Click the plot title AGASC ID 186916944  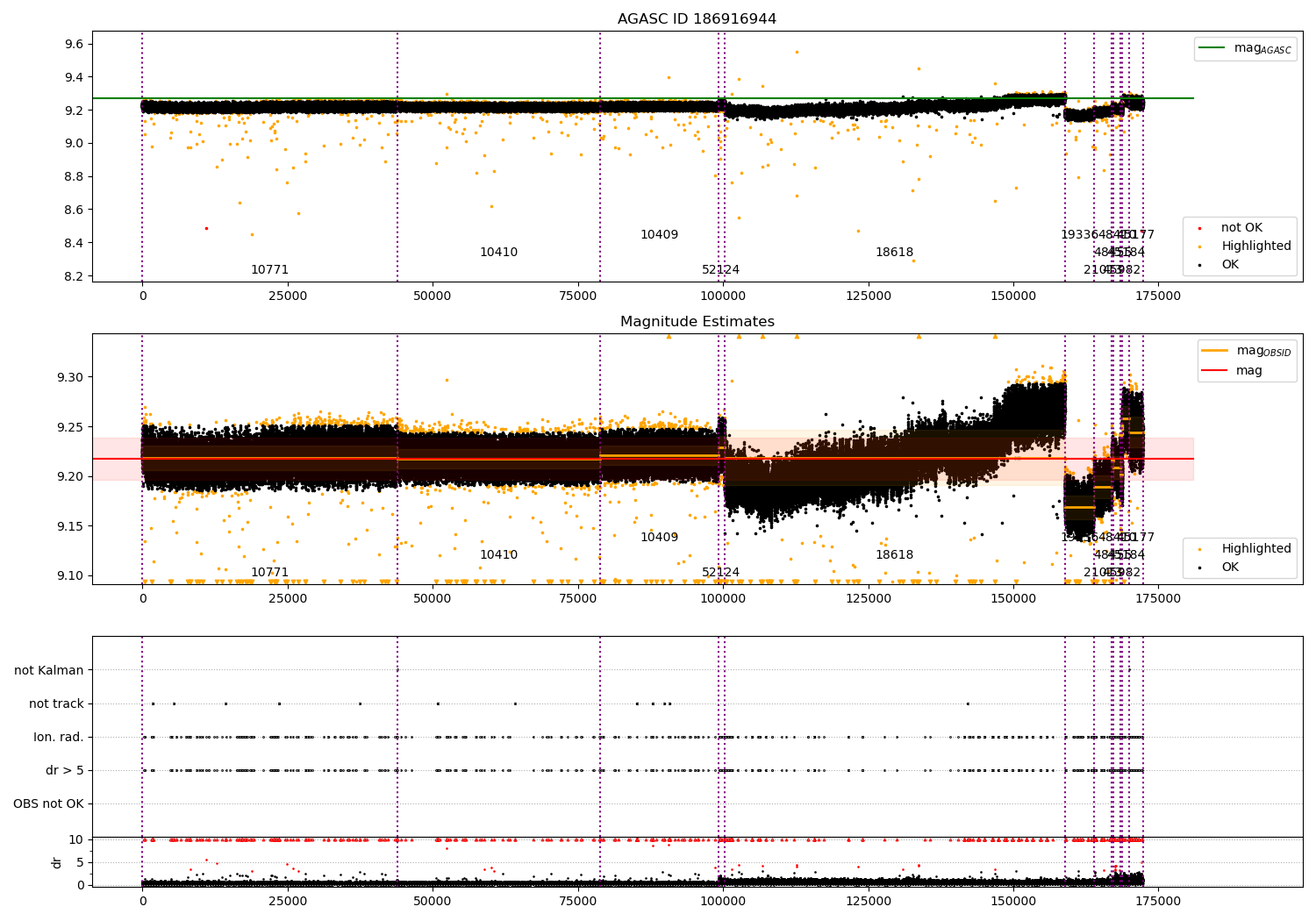[697, 19]
